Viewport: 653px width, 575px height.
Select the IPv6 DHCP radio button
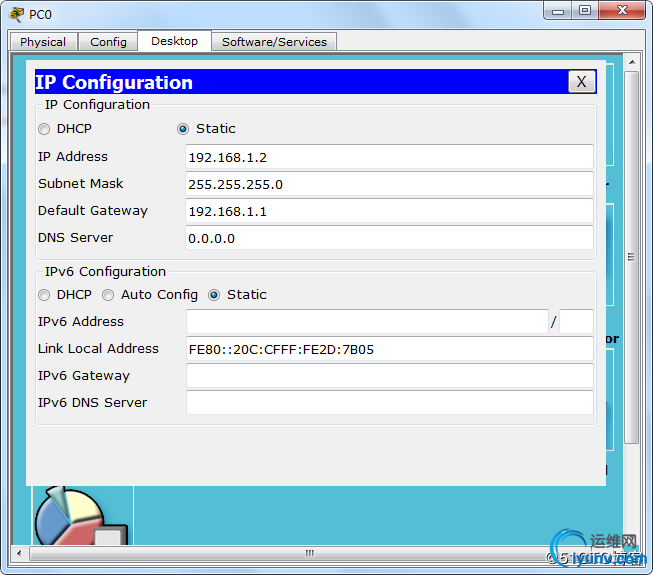click(44, 295)
